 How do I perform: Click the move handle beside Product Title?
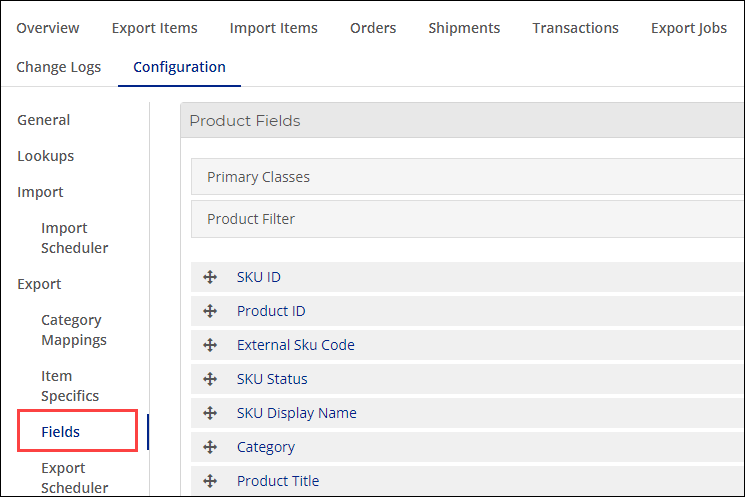(210, 481)
